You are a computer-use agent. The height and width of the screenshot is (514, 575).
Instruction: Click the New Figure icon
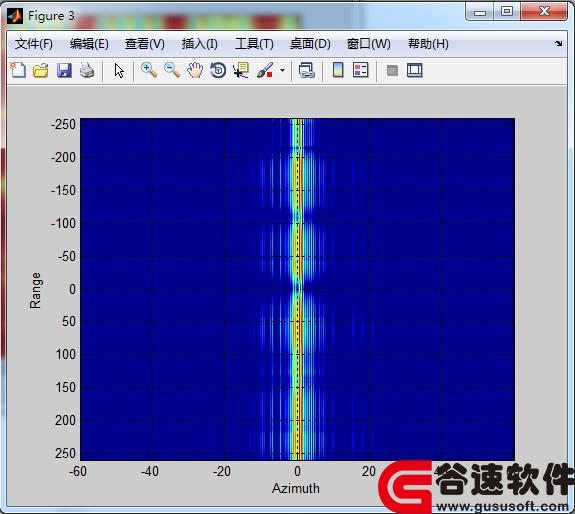[18, 70]
